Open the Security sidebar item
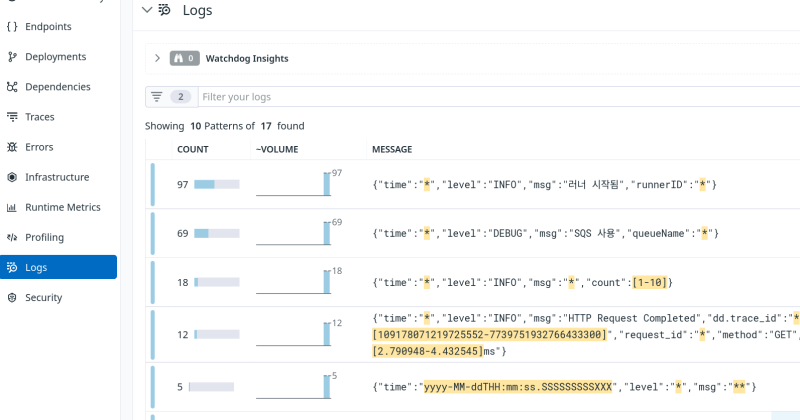The image size is (800, 420). (44, 297)
